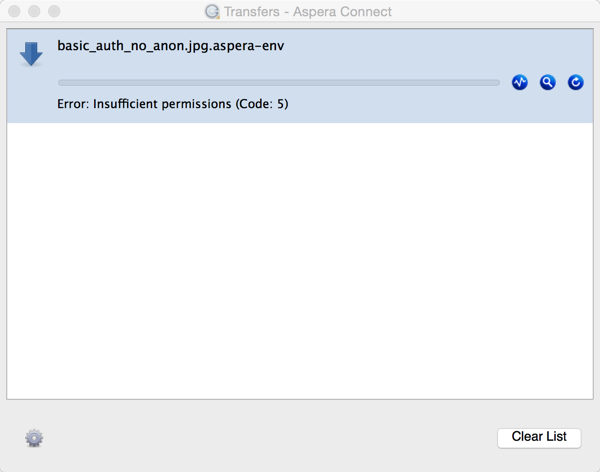
Task: Select the basic_auth_no_anon.jpg.aspera-env filename
Action: point(171,46)
